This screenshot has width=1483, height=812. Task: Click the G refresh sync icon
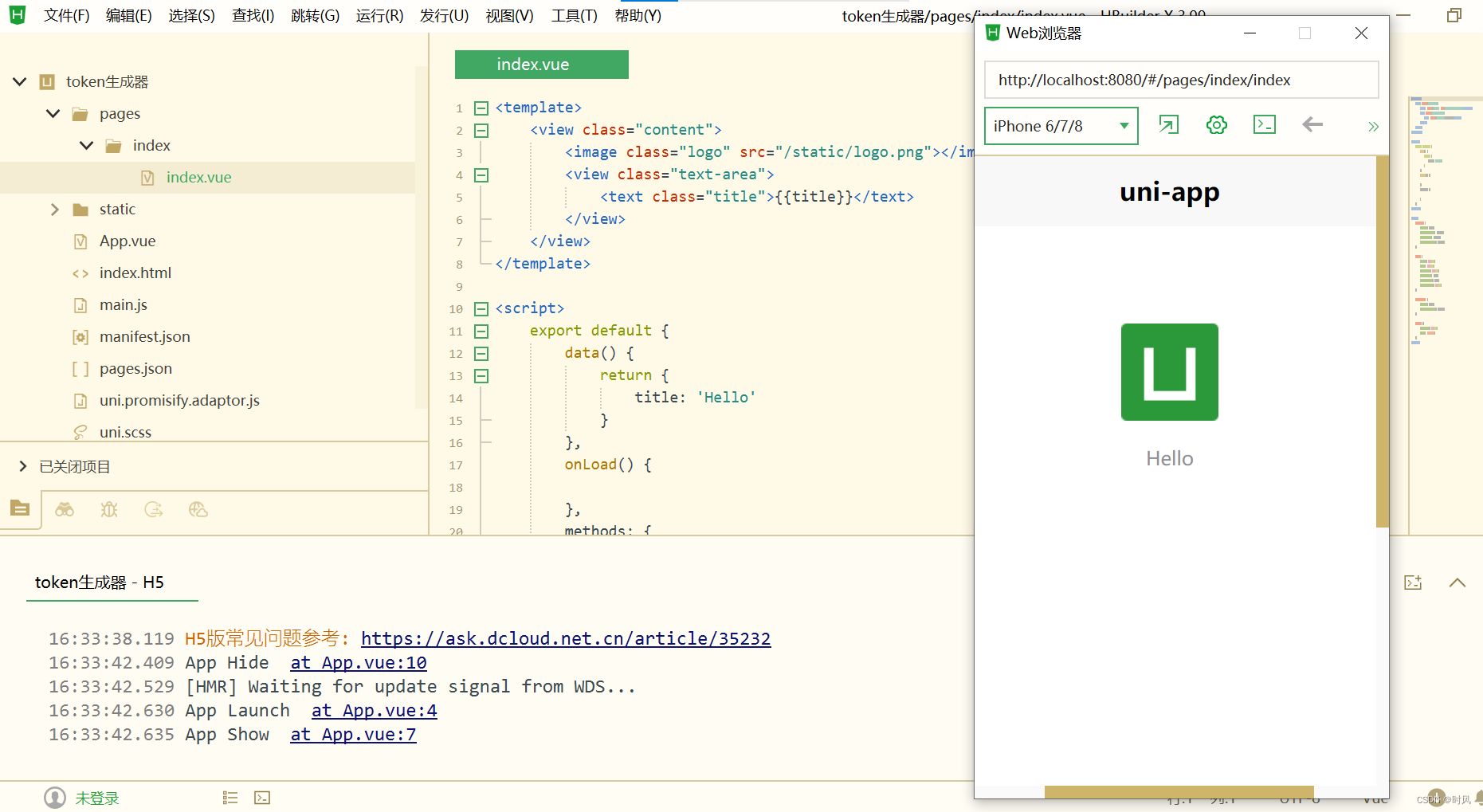[154, 509]
